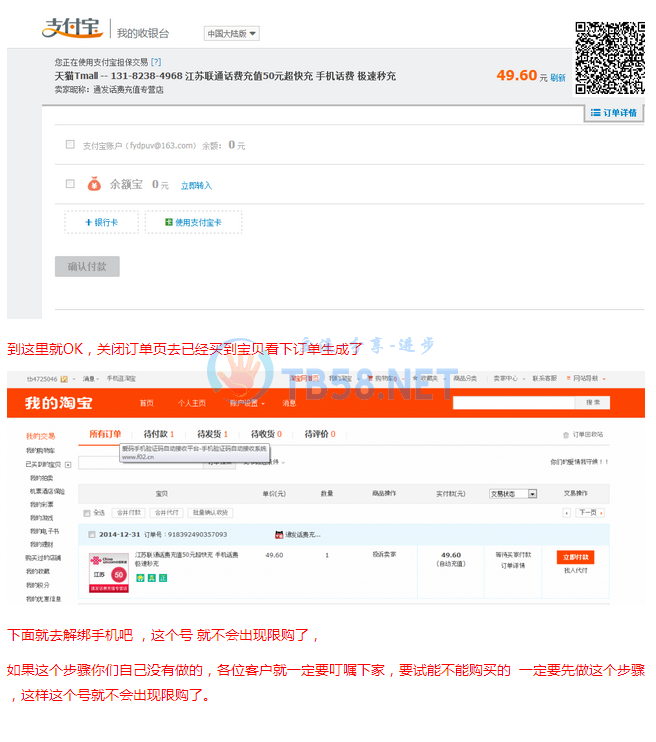Screen dimensions: 656x742
Task: Expand the 消息 dropdown in top bar
Action: (91, 379)
